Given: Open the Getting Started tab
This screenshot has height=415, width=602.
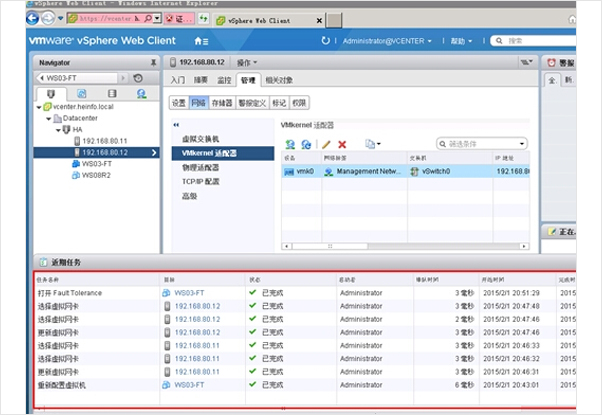Looking at the screenshot, I should 178,80.
